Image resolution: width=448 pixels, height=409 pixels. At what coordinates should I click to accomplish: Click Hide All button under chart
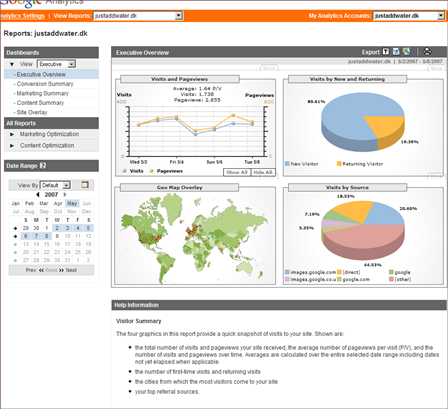(x=263, y=172)
